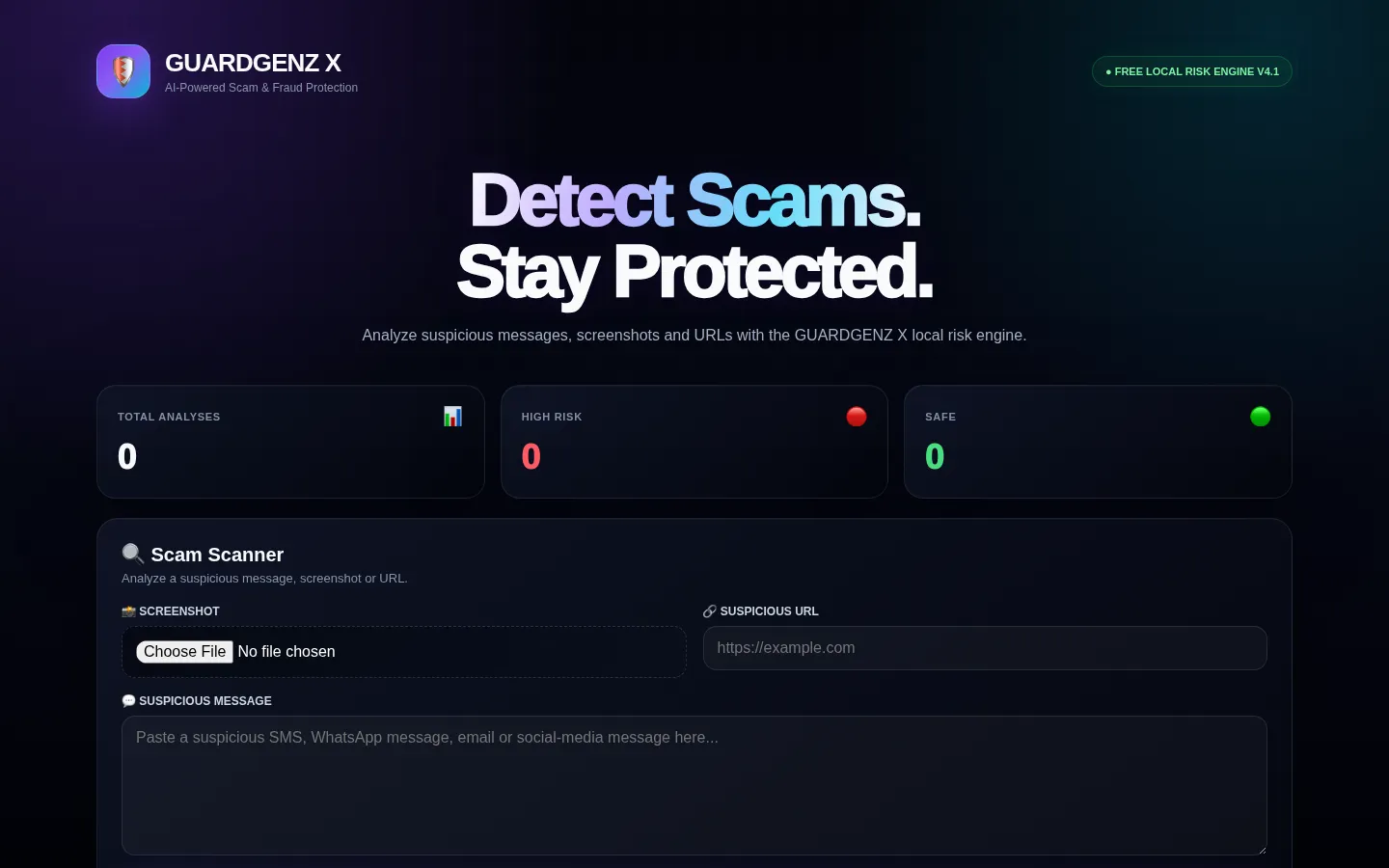Click the green circle Safe icon
The height and width of the screenshot is (868, 1389).
pos(1260,417)
